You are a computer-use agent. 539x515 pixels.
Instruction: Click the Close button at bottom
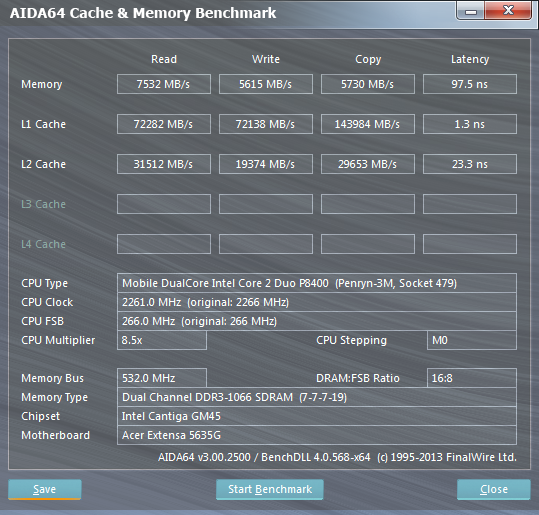(x=494, y=489)
